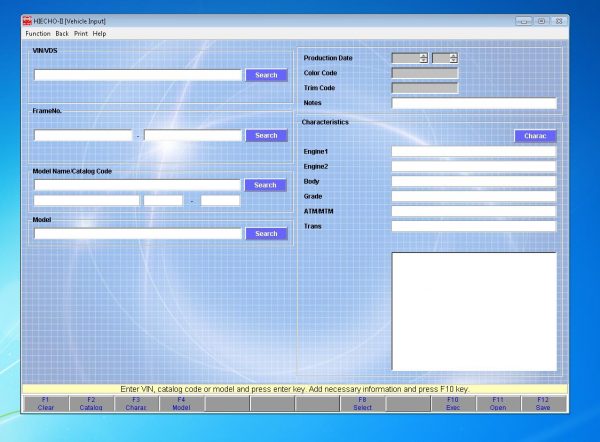
Task: Click into the VIN/VDS input field
Action: point(137,75)
